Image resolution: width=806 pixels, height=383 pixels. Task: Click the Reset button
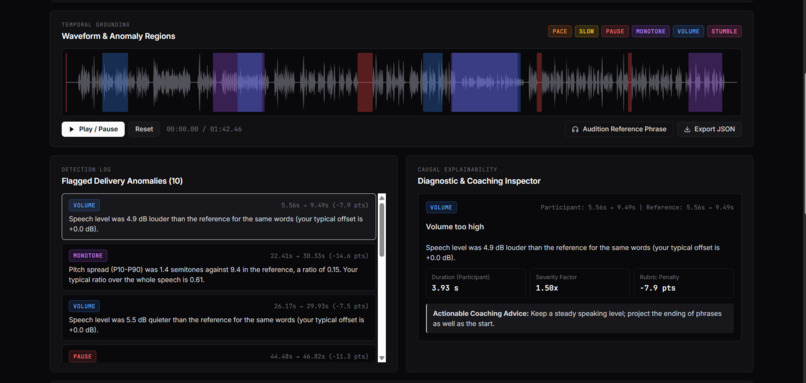(144, 129)
